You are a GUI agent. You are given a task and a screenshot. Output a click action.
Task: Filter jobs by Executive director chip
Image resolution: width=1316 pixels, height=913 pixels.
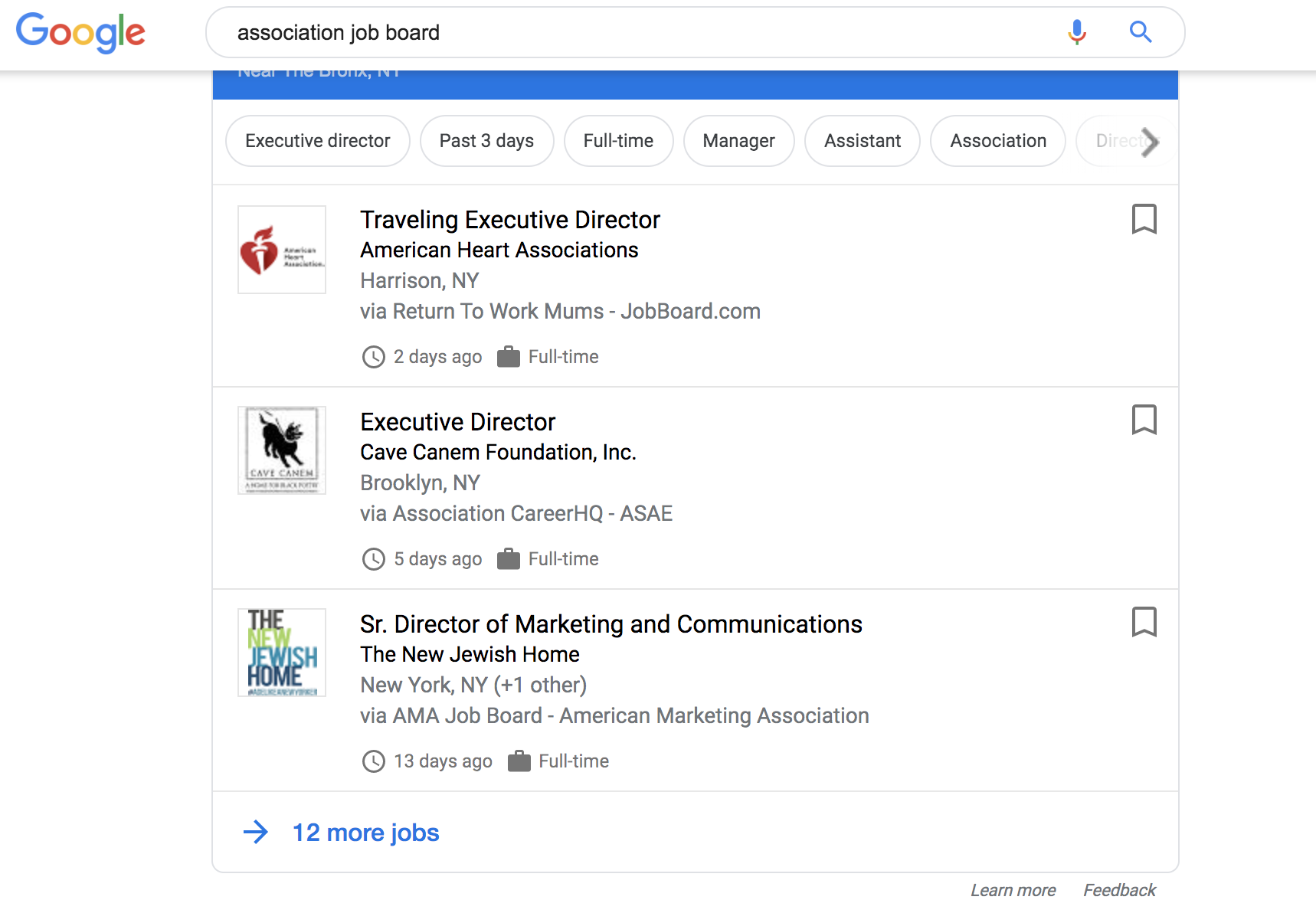click(318, 141)
